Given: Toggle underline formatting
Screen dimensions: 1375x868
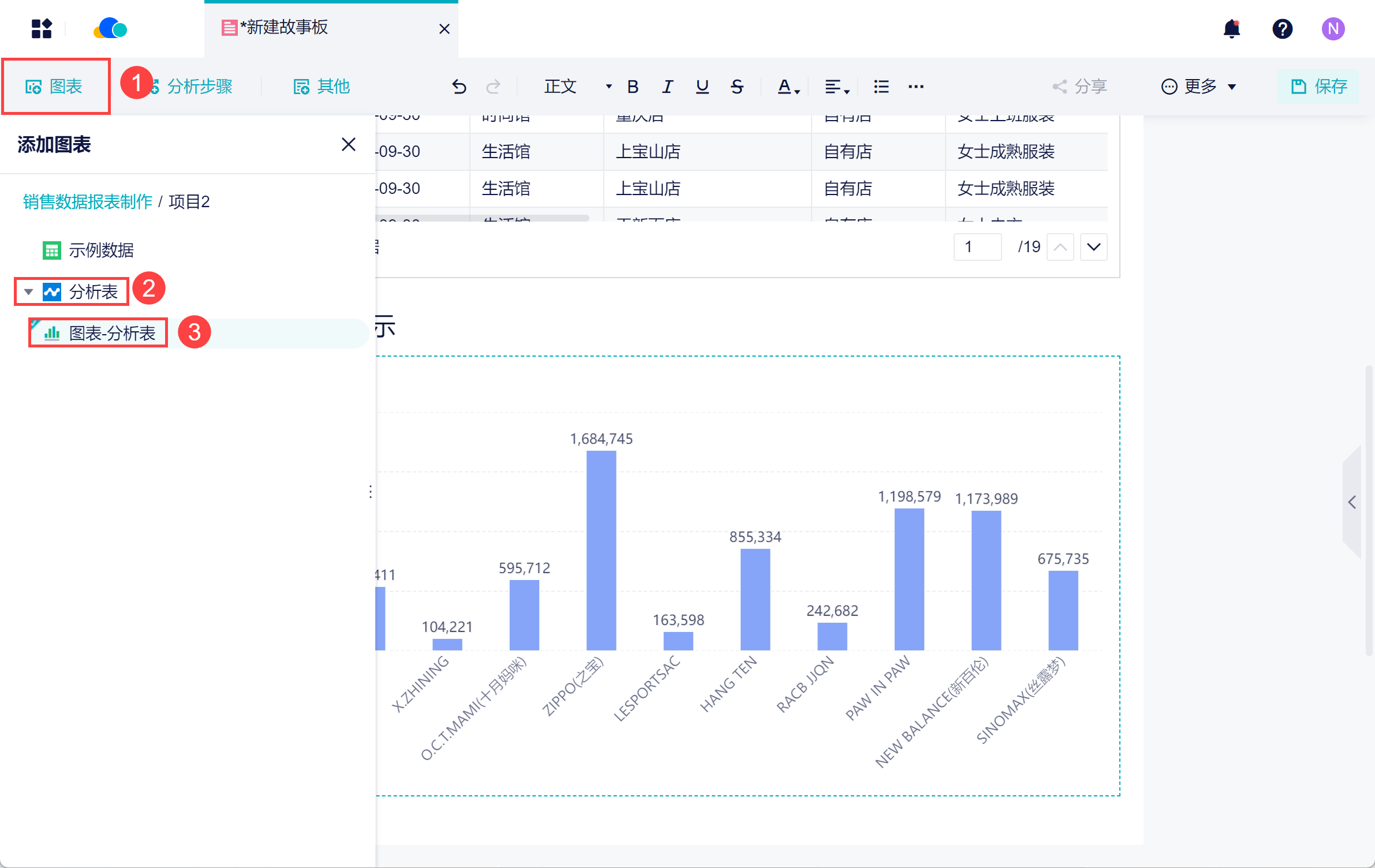Looking at the screenshot, I should [702, 87].
